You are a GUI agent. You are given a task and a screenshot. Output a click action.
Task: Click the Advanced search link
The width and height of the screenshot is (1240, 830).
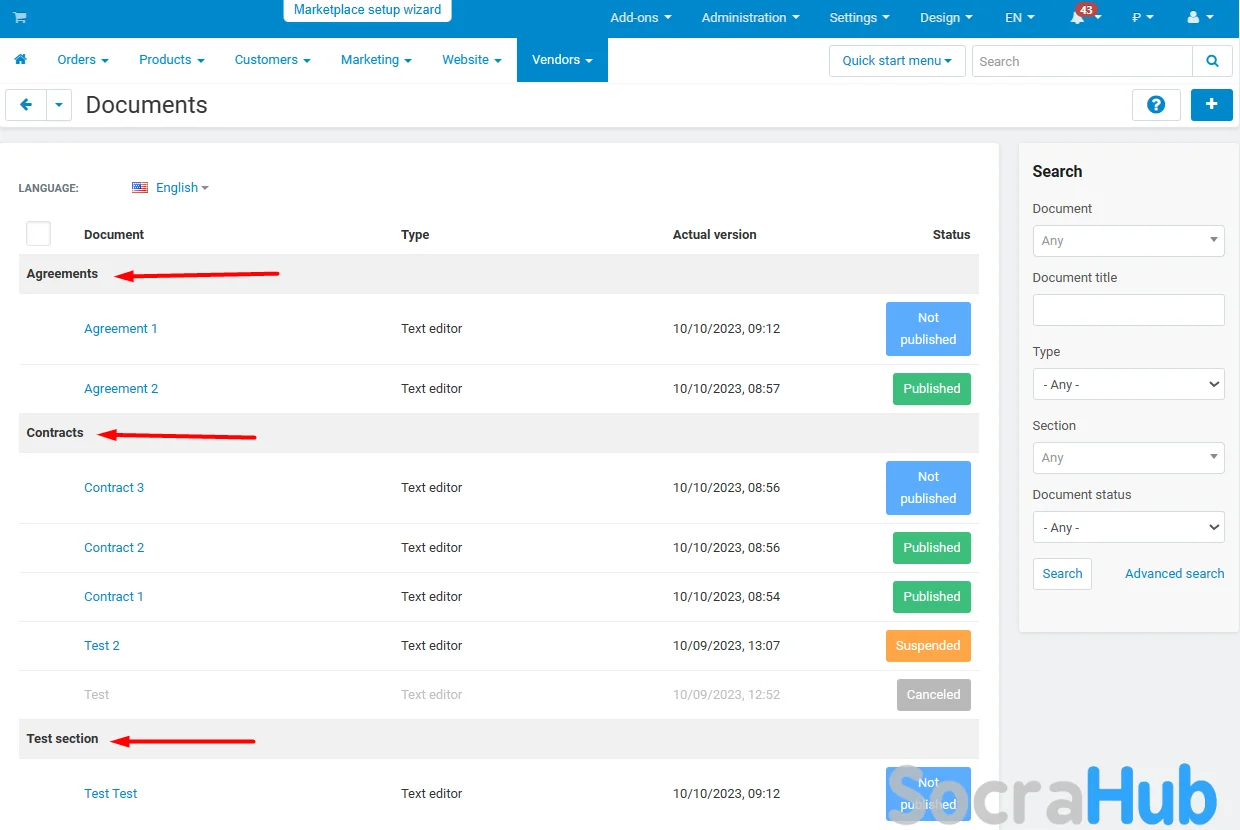pos(1174,574)
